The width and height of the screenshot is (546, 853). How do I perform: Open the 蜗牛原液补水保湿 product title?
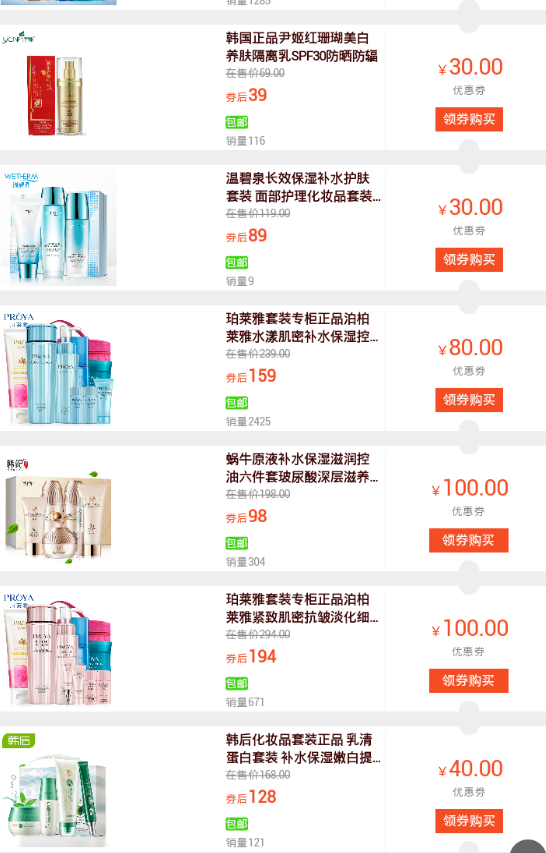(x=302, y=468)
